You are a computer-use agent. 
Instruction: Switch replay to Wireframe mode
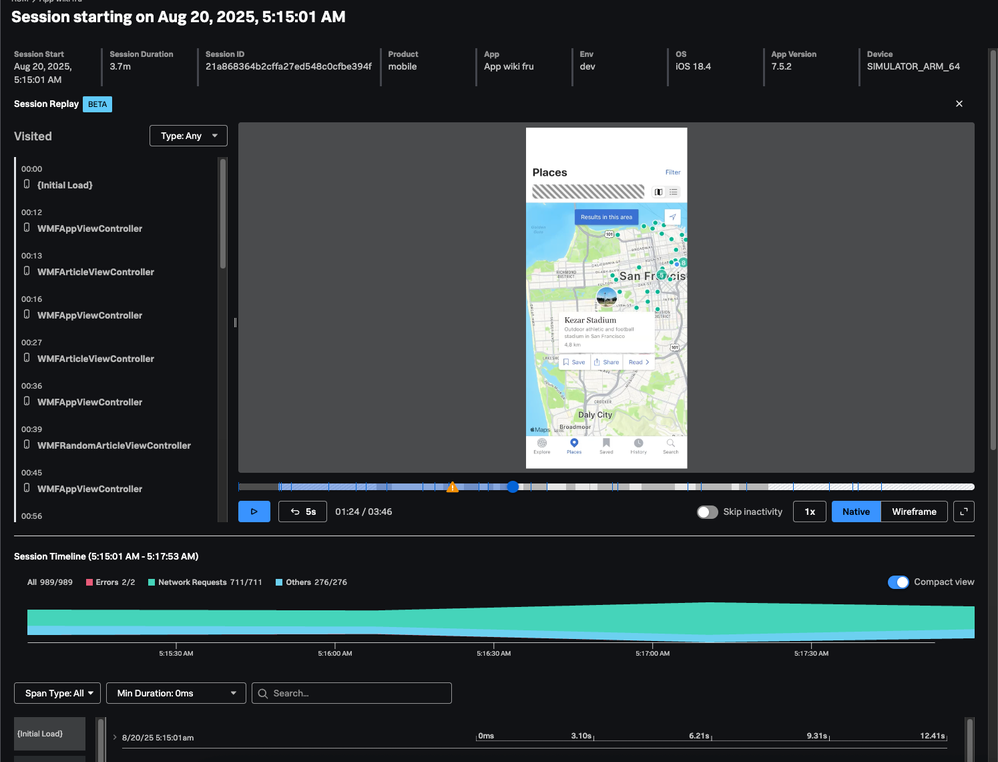tap(914, 511)
